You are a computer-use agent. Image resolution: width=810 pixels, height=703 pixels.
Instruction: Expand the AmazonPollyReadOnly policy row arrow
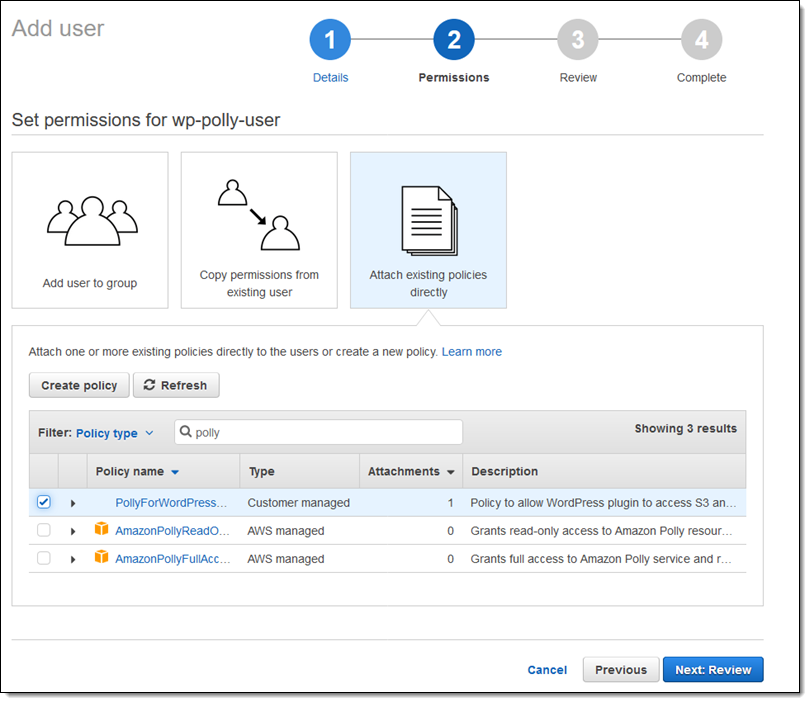pyautogui.click(x=73, y=531)
